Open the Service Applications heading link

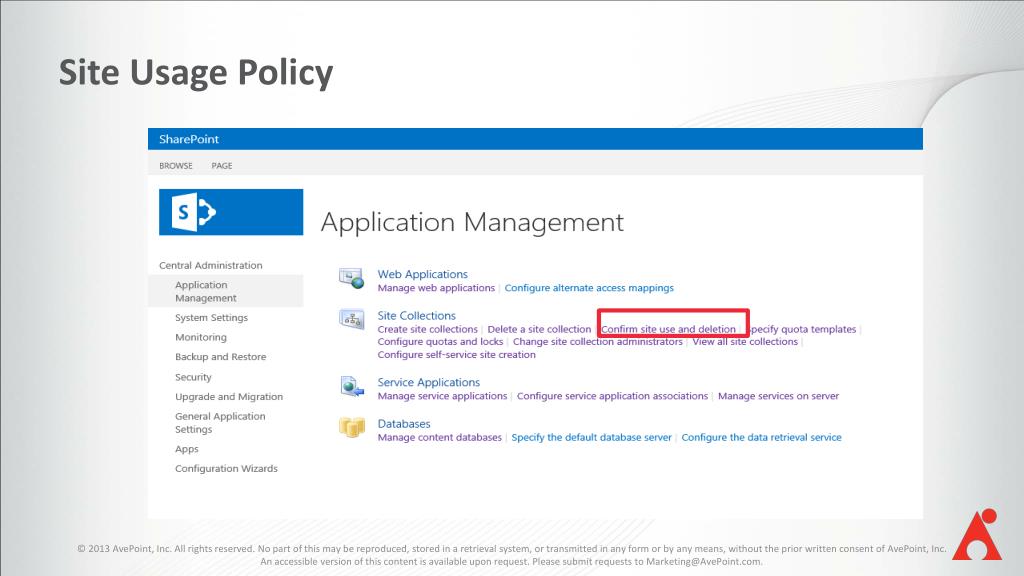pyautogui.click(x=428, y=382)
